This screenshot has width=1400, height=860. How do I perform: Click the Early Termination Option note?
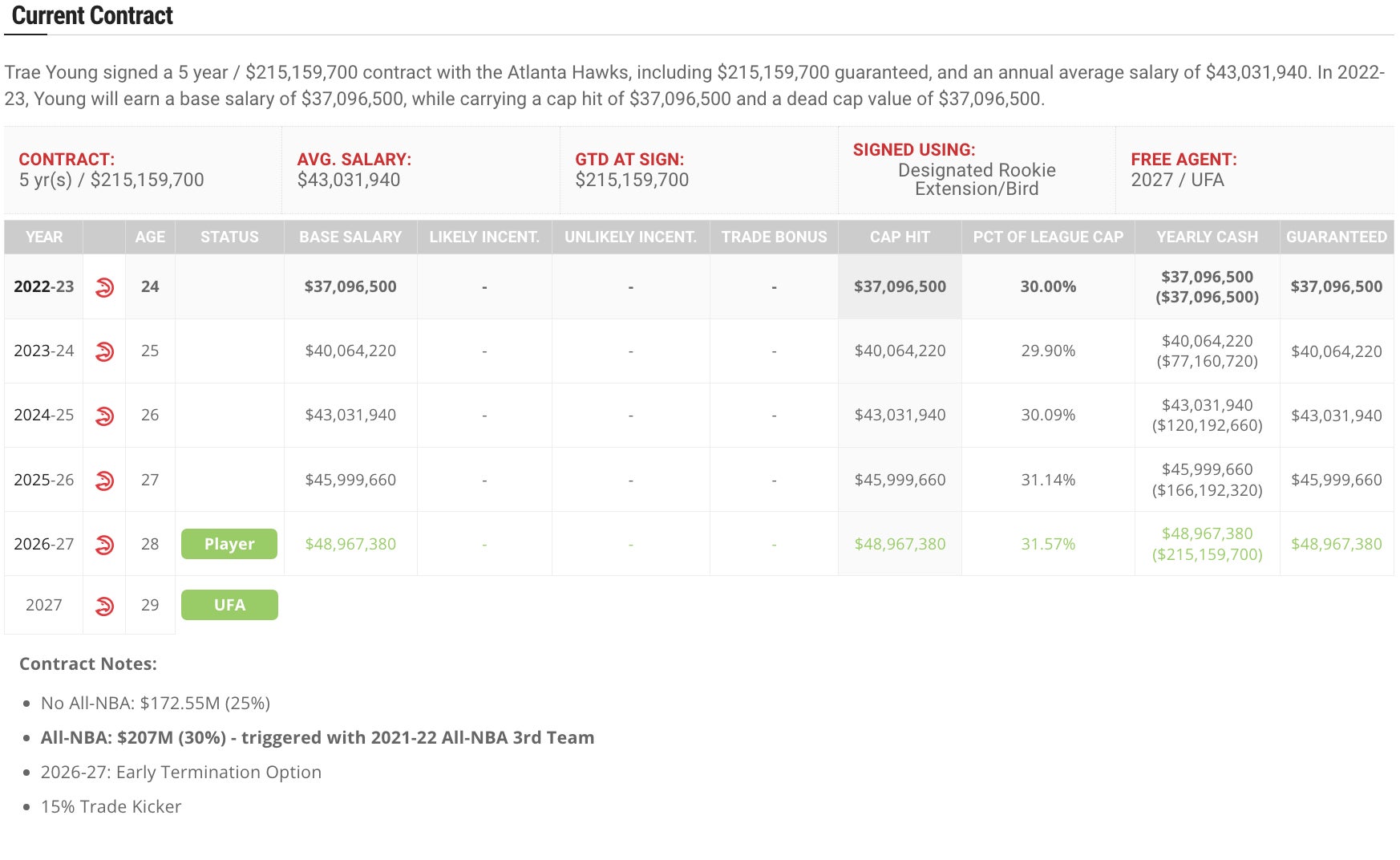pos(181,772)
